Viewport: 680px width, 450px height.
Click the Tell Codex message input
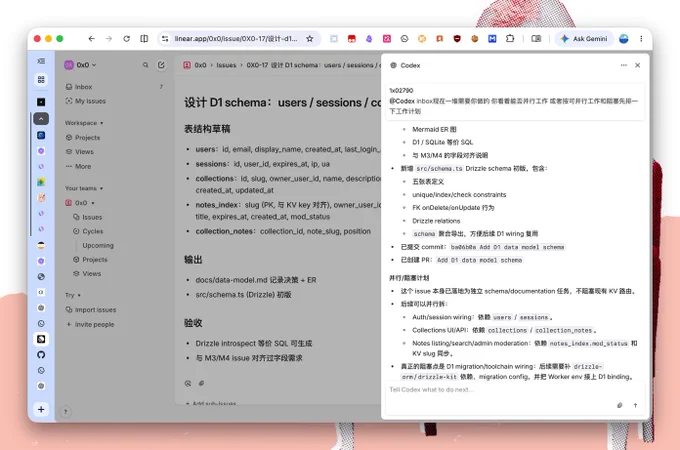514,390
